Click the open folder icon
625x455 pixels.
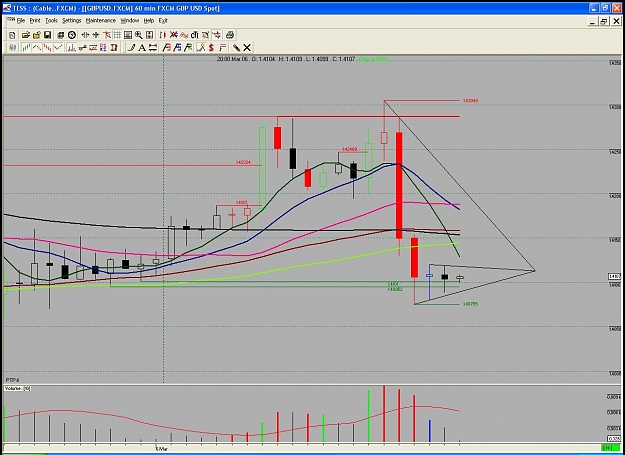[x=26, y=35]
